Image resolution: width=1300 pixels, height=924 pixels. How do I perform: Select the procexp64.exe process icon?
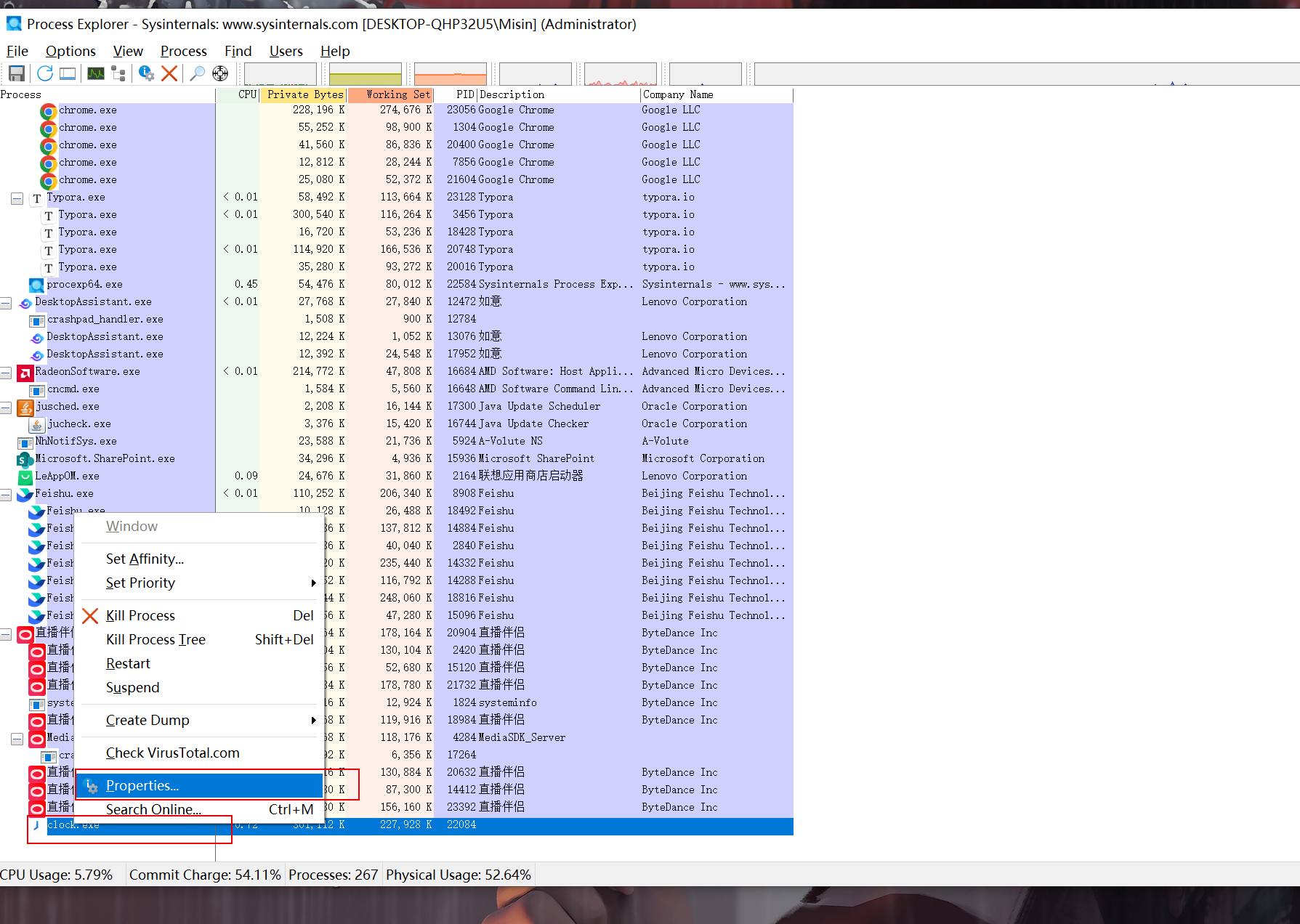(36, 285)
